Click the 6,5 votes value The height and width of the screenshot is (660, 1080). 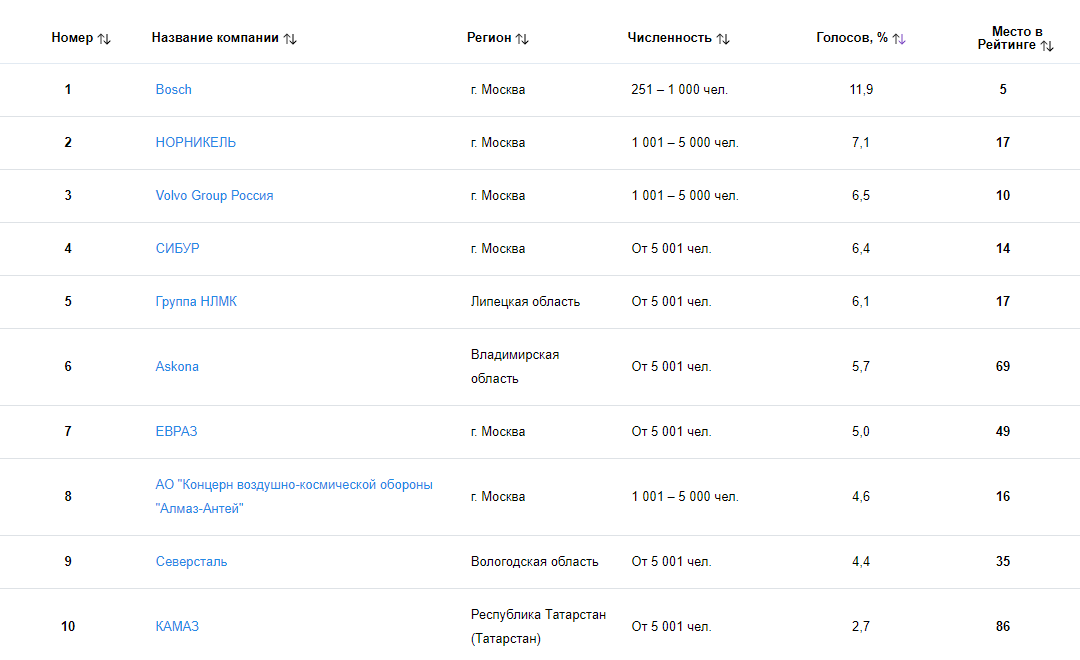point(861,196)
